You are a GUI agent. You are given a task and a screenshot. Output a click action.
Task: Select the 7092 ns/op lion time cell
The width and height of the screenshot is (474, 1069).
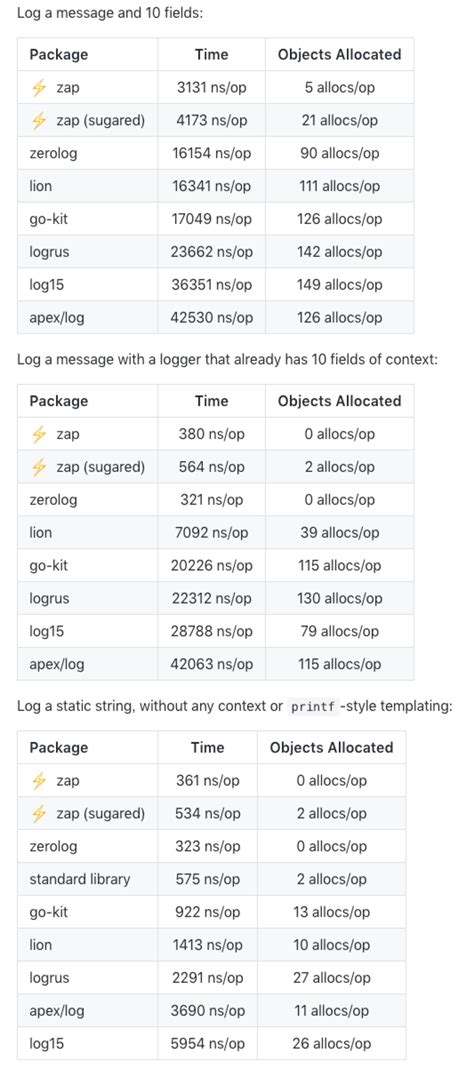pyautogui.click(x=211, y=532)
